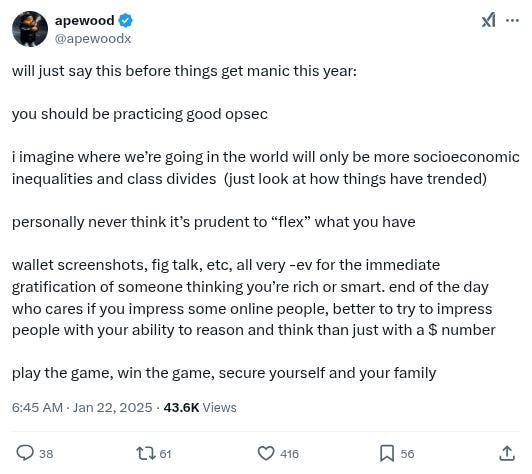View the 43.6K Views analytics
This screenshot has width=532, height=474.
point(200,407)
